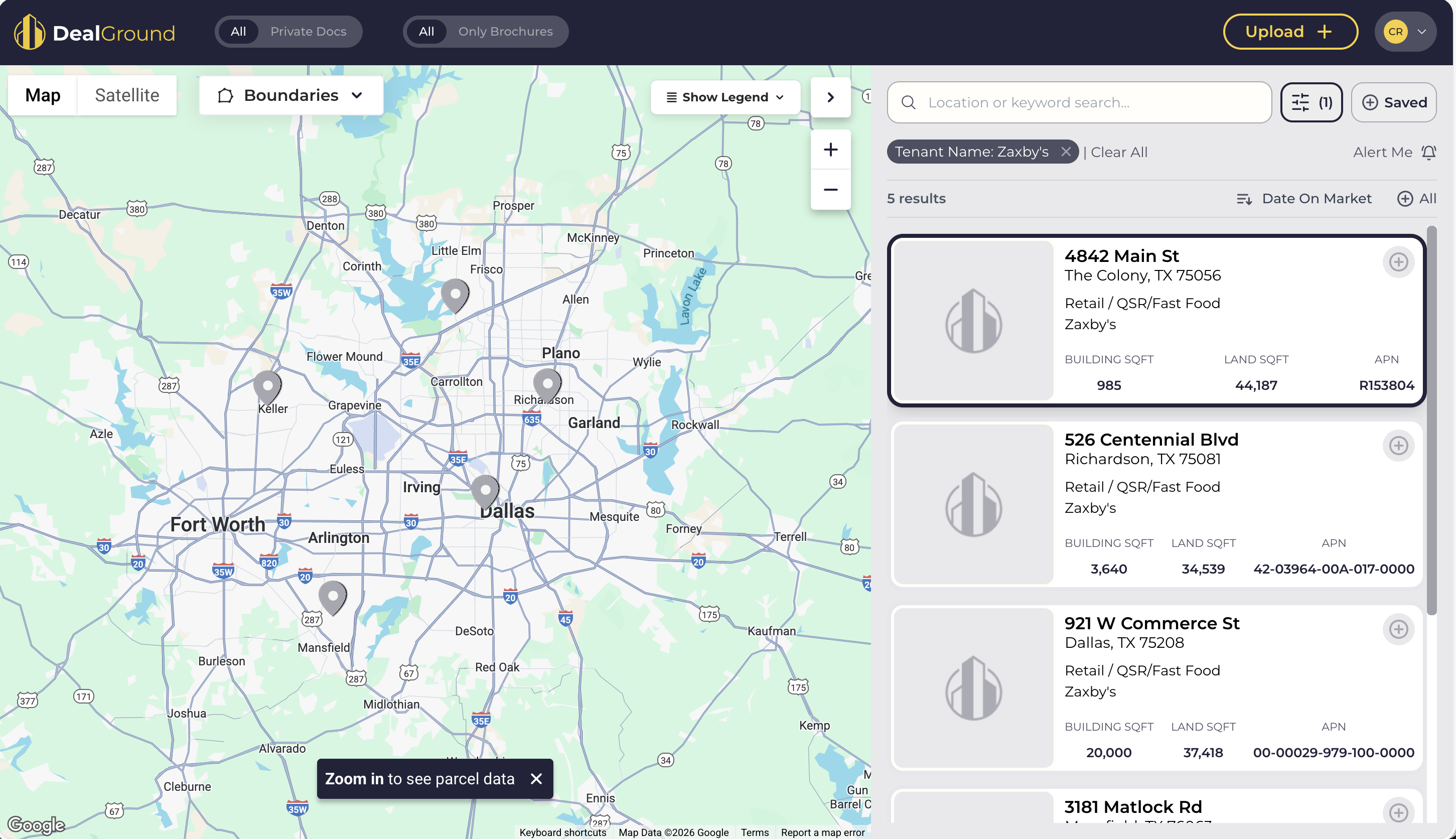Screen dimensions: 1456x839
Task: Click the map zoom out minus button
Action: (830, 190)
